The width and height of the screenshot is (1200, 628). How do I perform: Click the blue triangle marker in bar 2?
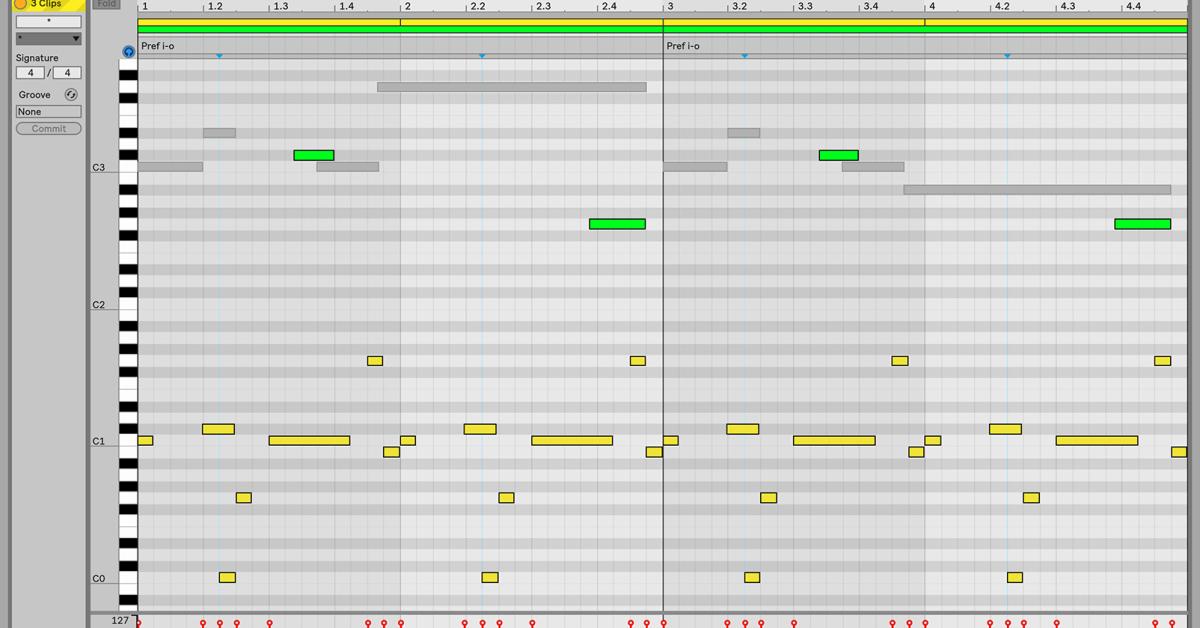pos(482,56)
